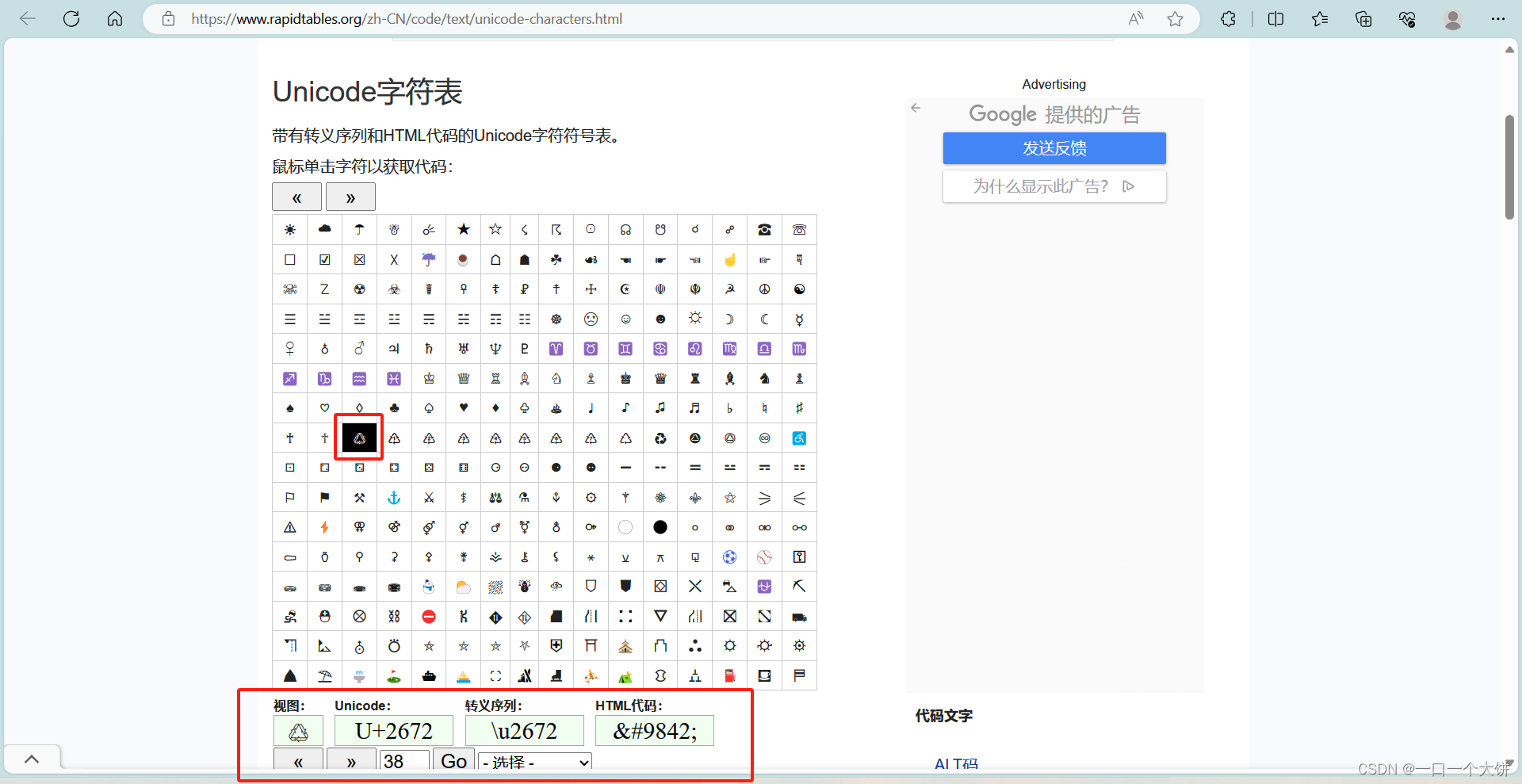Choose the orange high voltage bolt
This screenshot has width=1522, height=784.
coord(325,527)
